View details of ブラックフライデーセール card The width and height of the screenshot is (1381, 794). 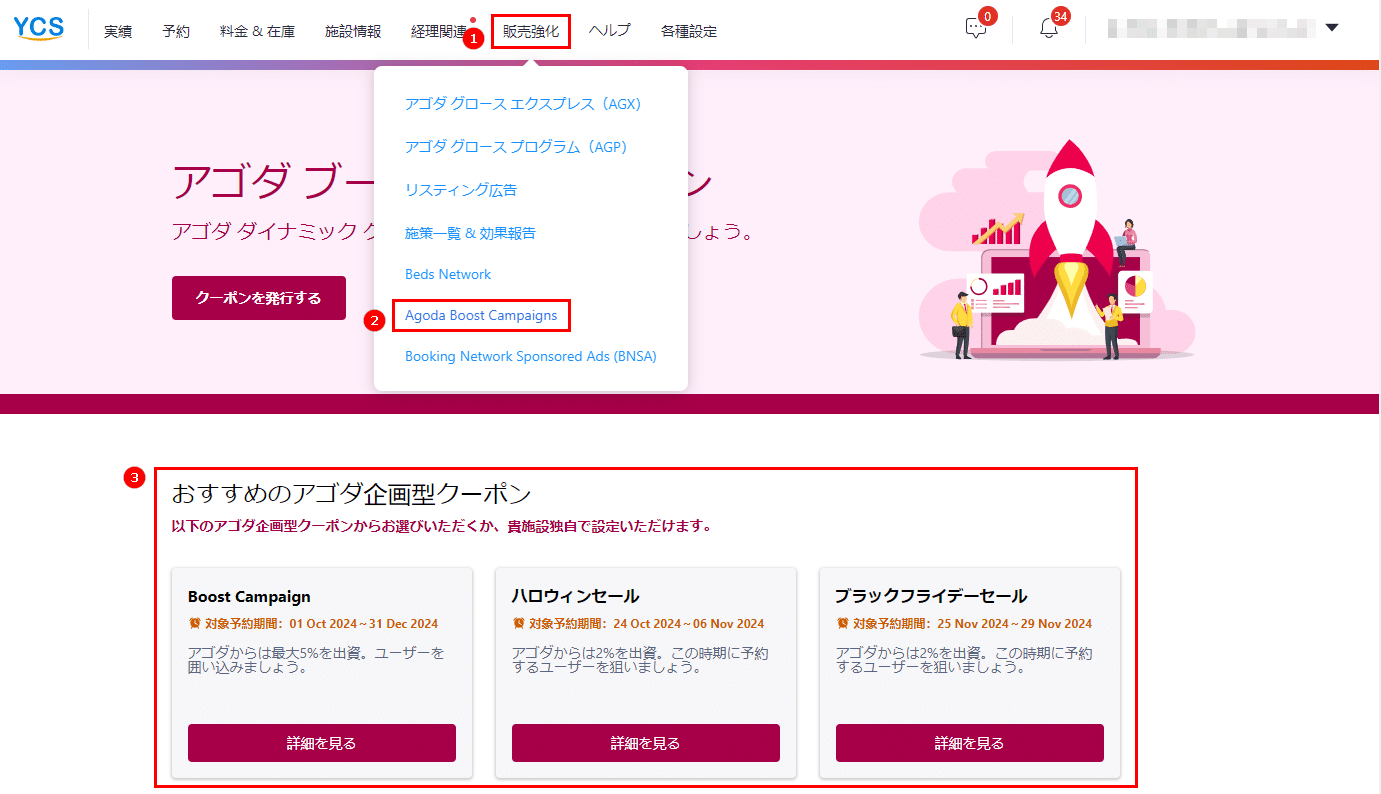coord(970,743)
